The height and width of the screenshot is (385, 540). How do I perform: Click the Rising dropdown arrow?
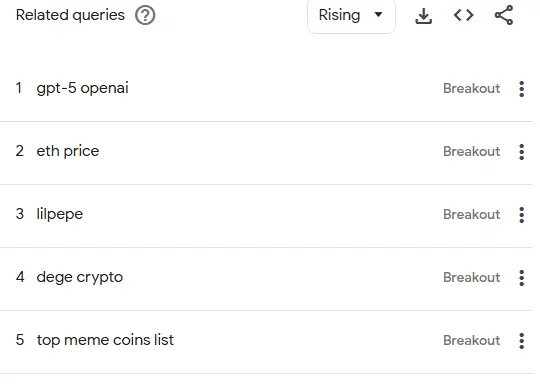pos(378,15)
